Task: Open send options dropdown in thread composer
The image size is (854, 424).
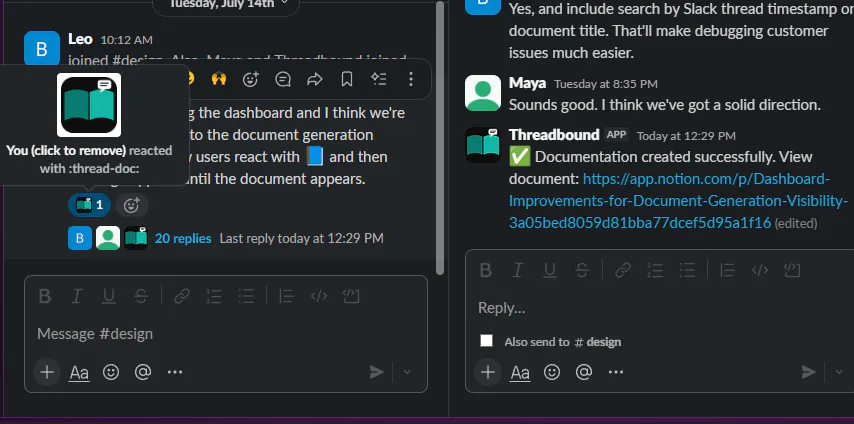Action: point(839,372)
